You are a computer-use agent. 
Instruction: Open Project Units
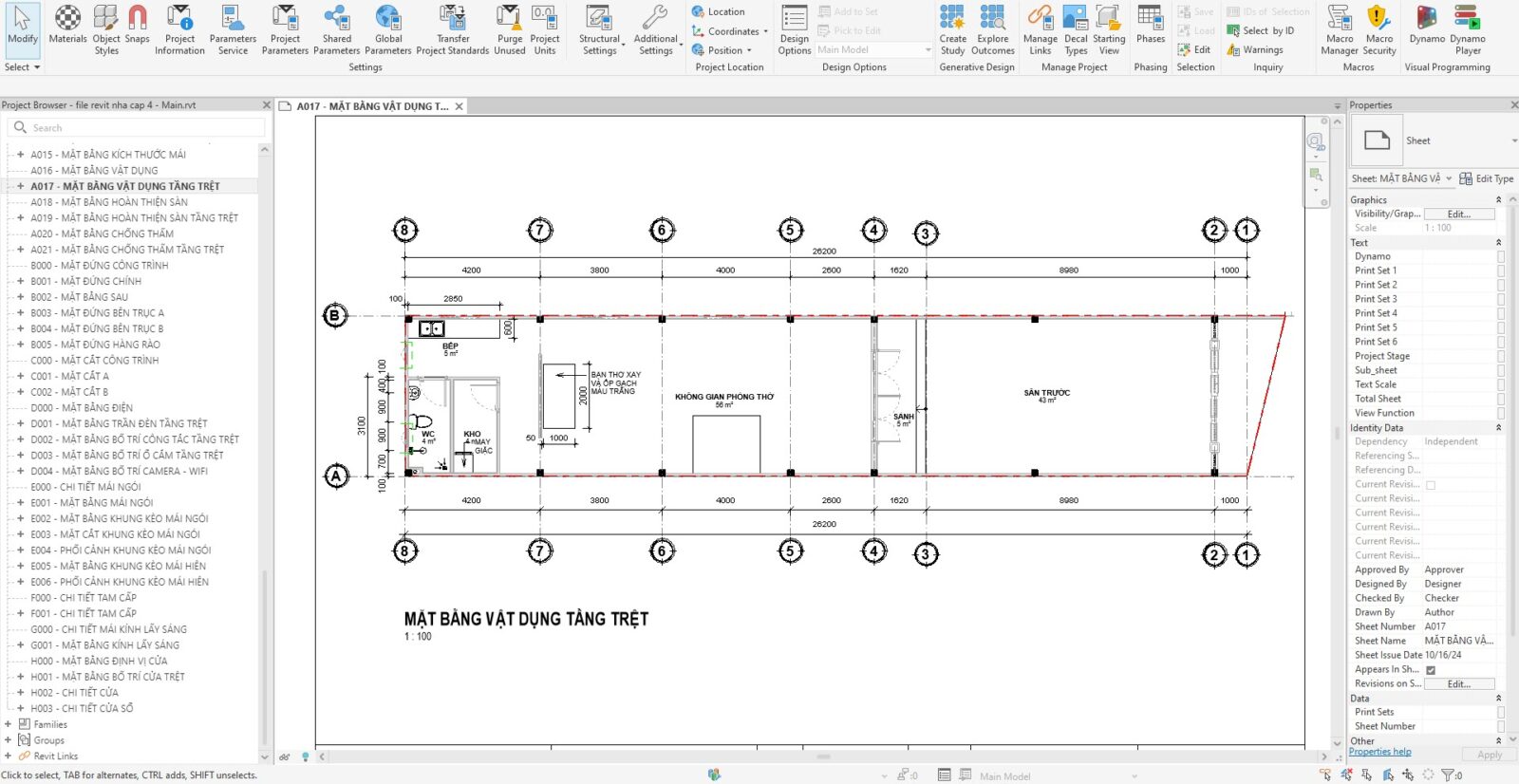pos(545,30)
